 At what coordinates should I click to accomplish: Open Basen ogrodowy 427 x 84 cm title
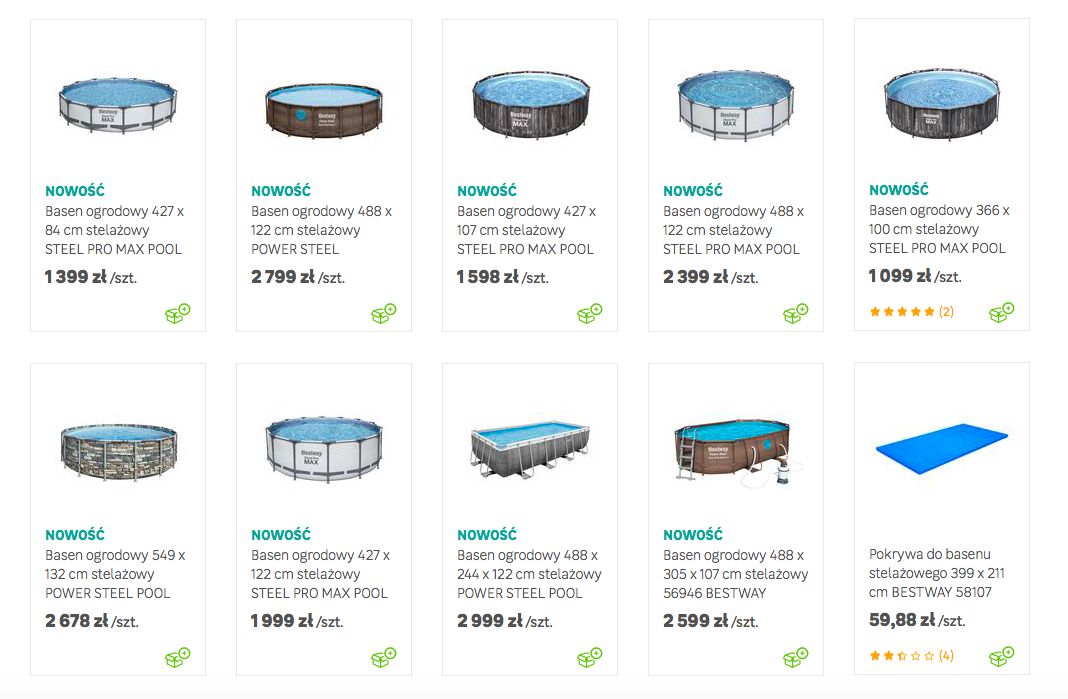(x=114, y=230)
